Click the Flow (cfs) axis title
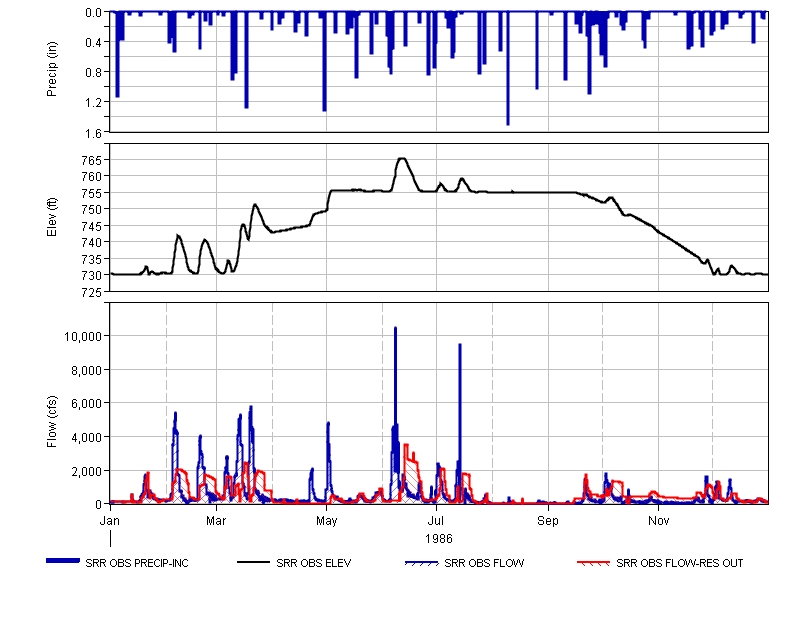 point(52,422)
